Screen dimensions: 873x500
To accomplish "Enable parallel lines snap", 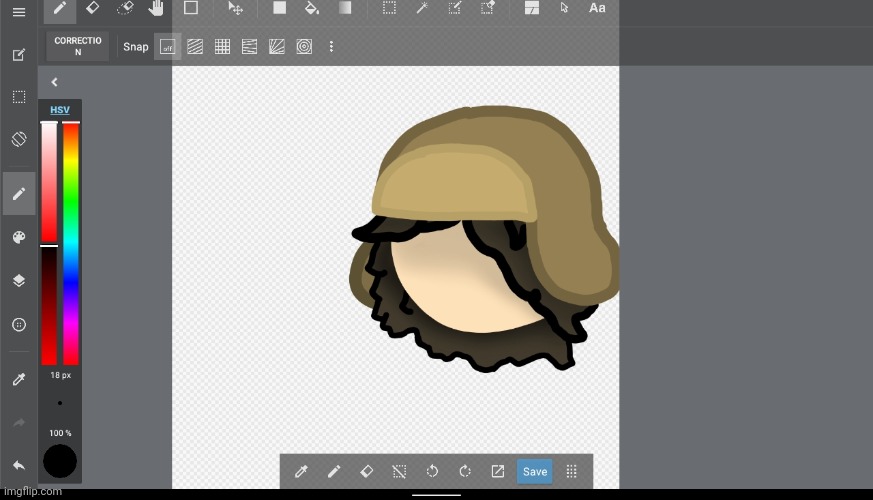I will coord(195,47).
